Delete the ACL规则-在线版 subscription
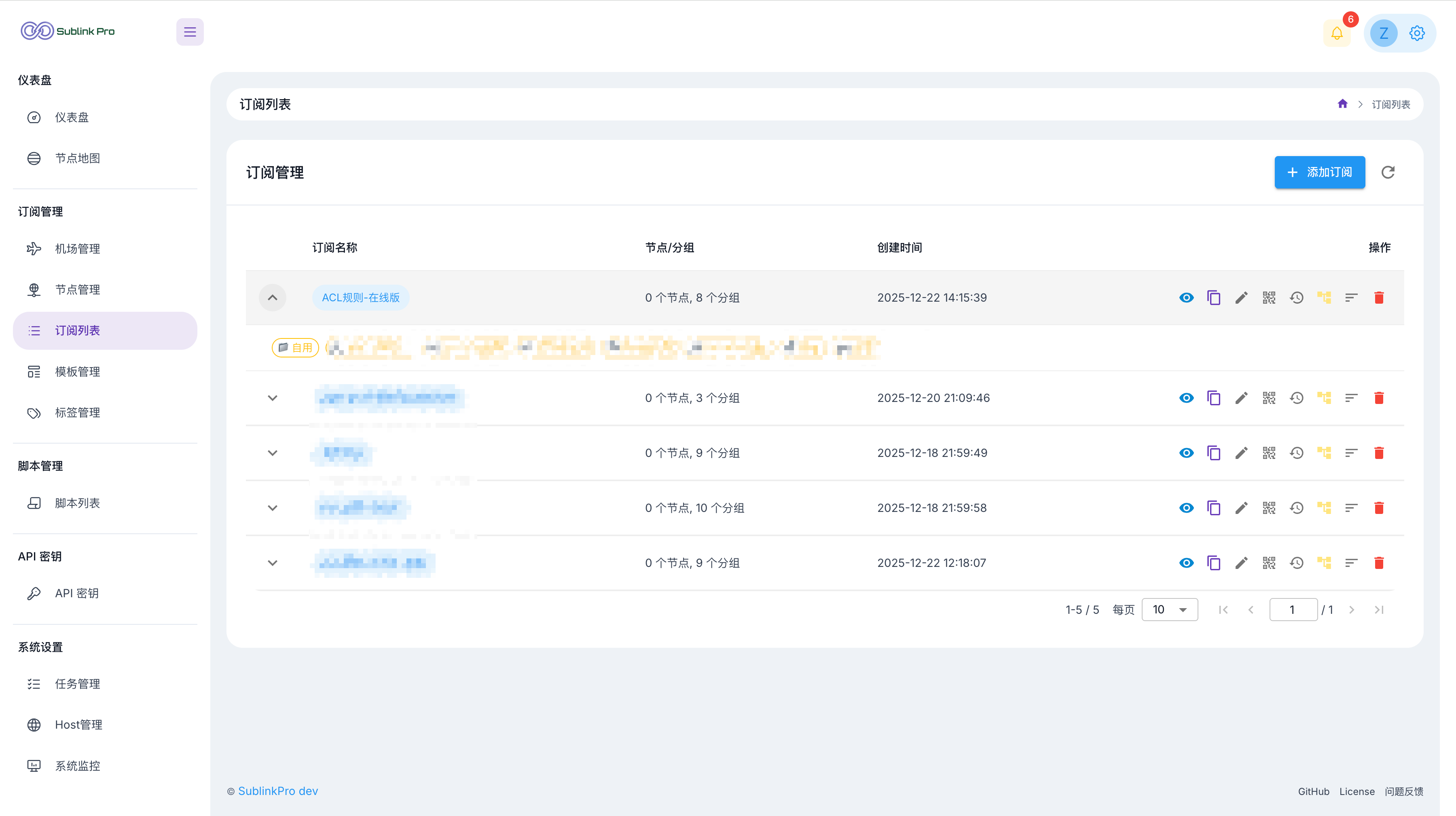The width and height of the screenshot is (1456, 816). click(x=1379, y=298)
